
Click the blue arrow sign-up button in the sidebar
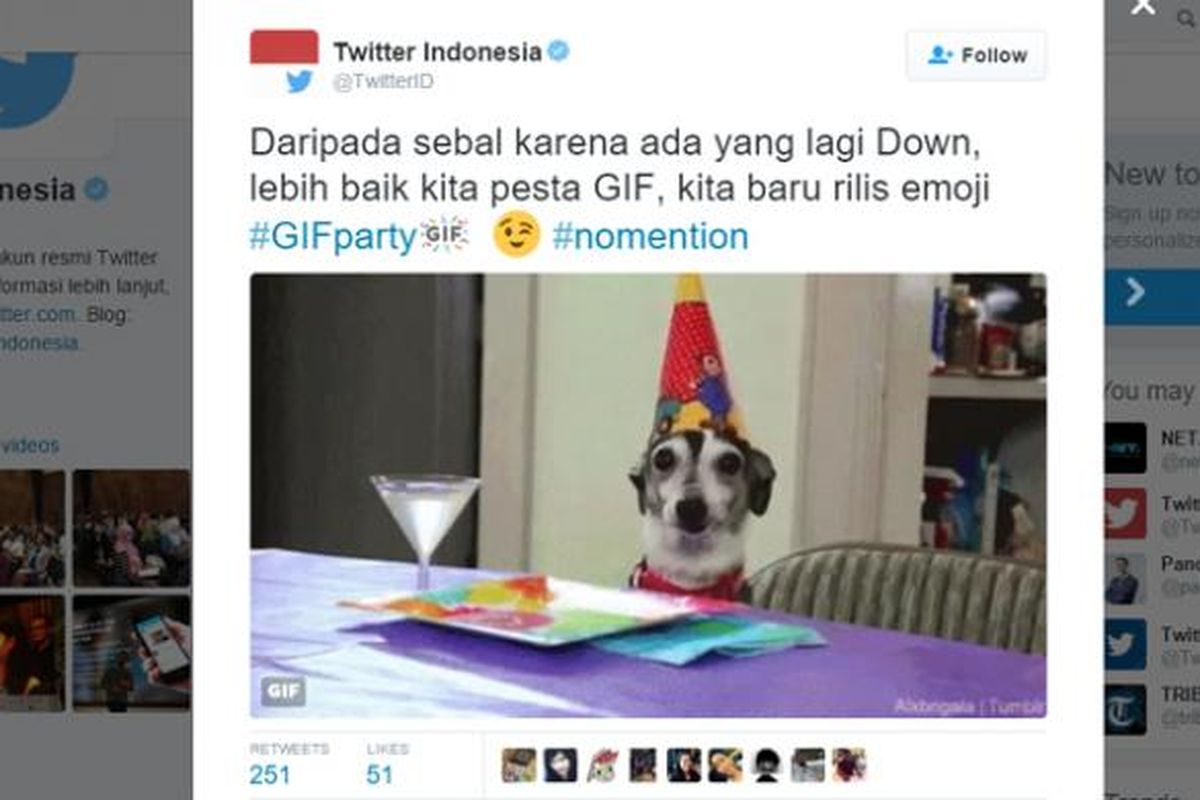coord(1152,292)
